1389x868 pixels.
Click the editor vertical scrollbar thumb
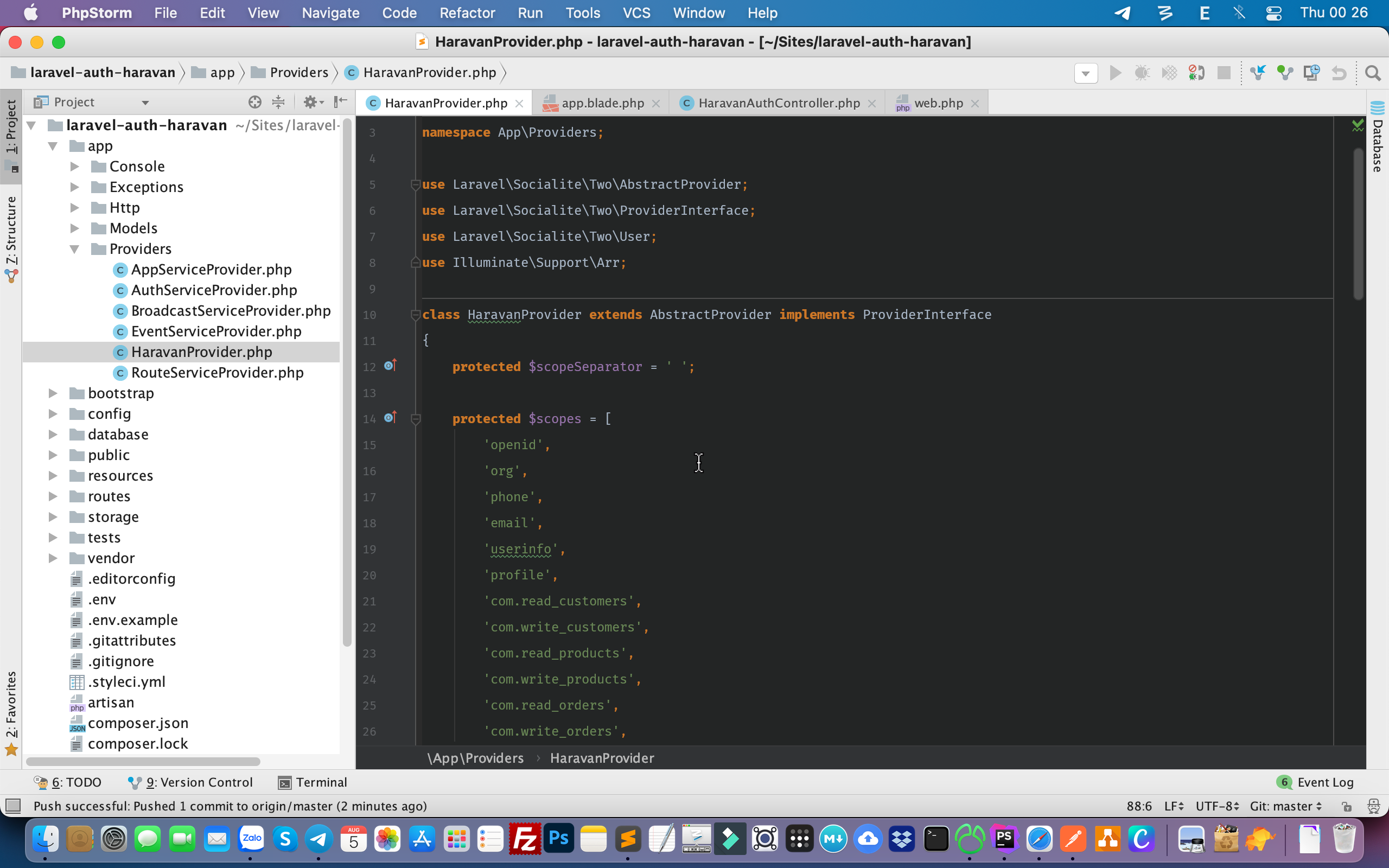(1358, 224)
